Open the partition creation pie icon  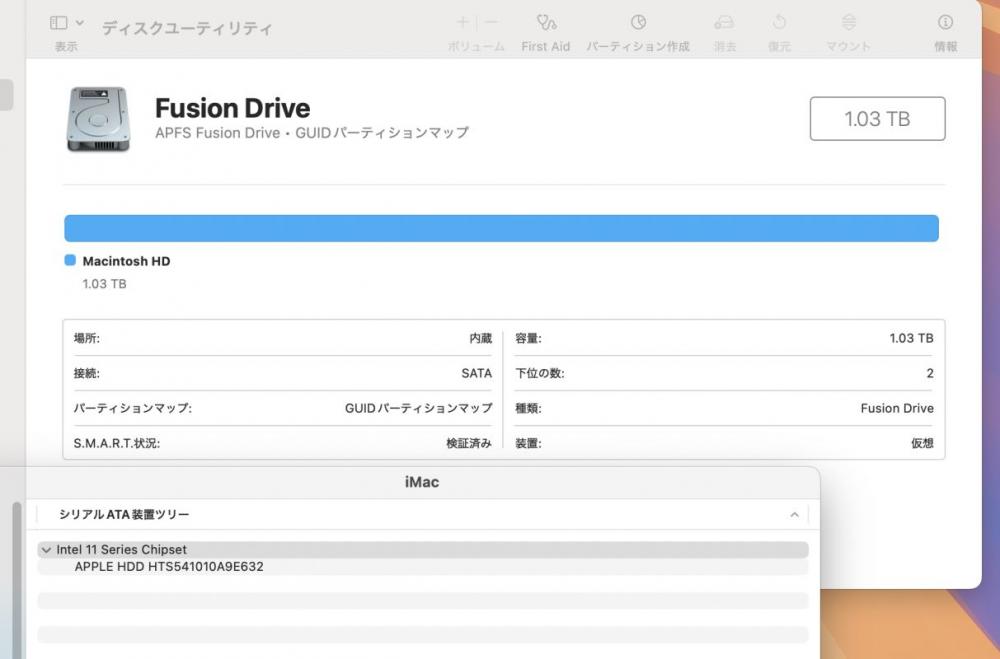(x=638, y=22)
